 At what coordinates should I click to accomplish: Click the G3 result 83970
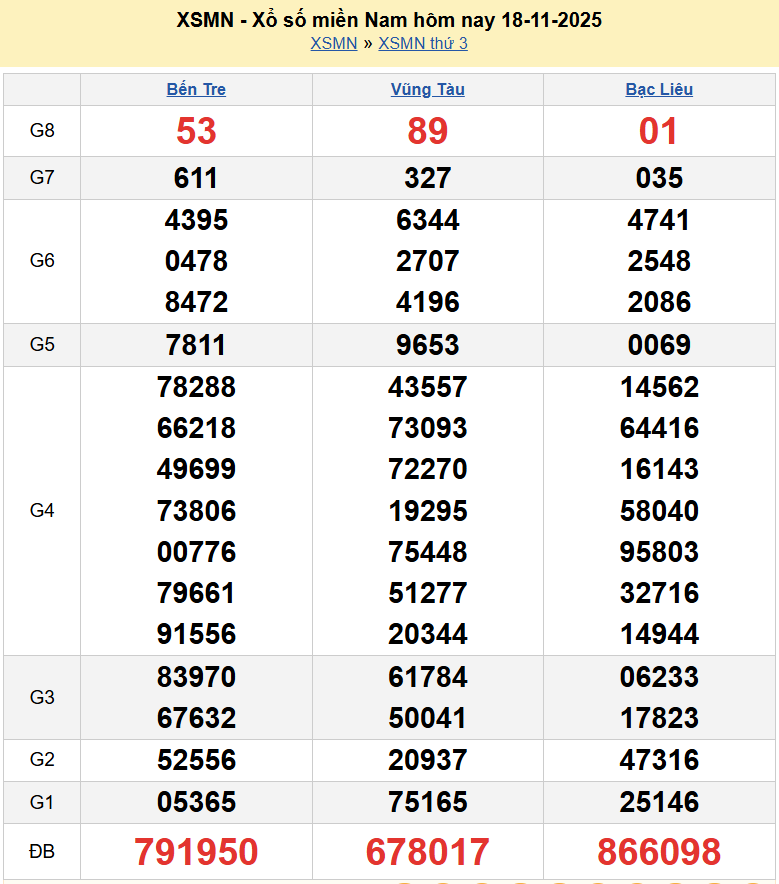196,677
